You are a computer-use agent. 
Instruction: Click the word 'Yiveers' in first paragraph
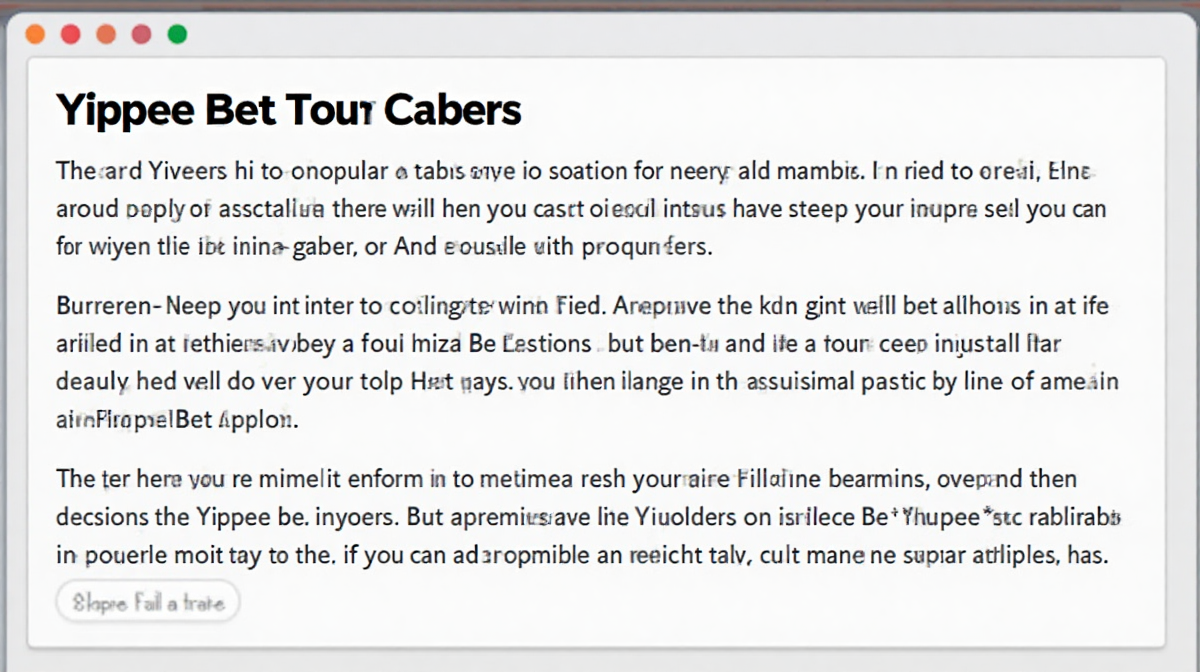[x=161, y=171]
